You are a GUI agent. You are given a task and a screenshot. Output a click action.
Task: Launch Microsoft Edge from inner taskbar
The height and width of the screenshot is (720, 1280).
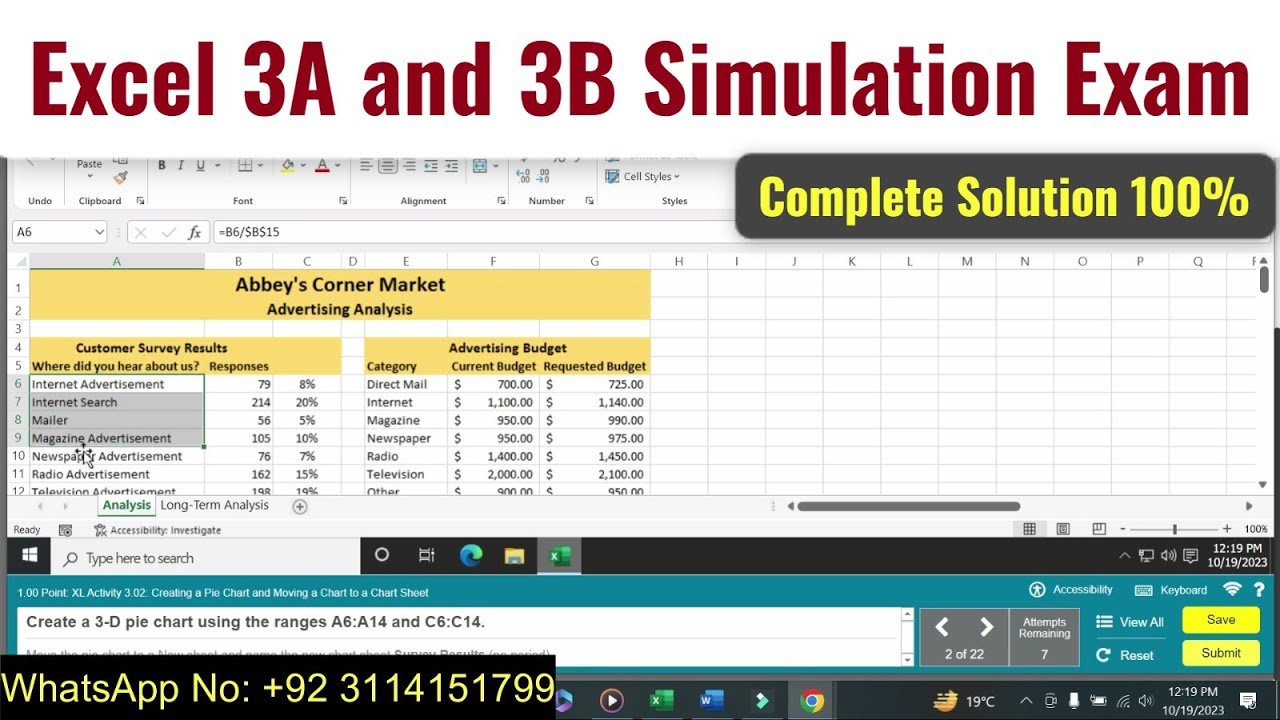pyautogui.click(x=471, y=556)
